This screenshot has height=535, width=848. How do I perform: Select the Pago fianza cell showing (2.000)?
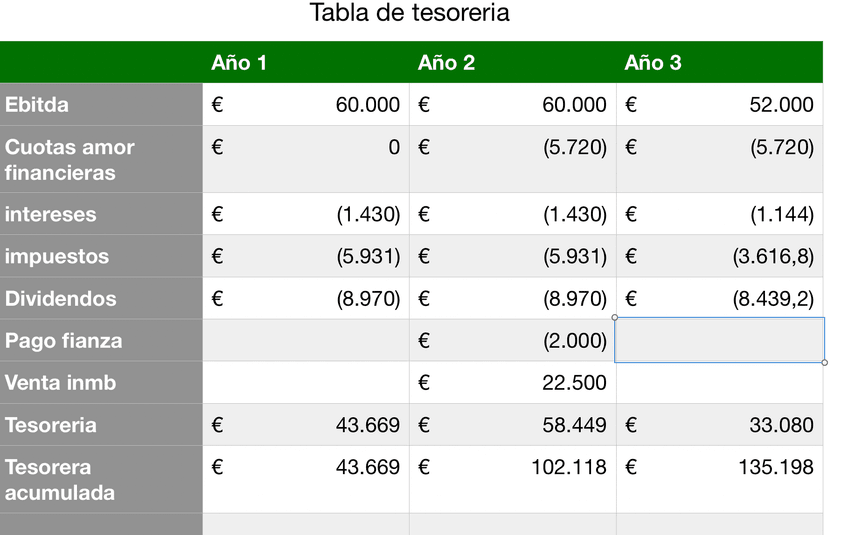click(x=513, y=341)
